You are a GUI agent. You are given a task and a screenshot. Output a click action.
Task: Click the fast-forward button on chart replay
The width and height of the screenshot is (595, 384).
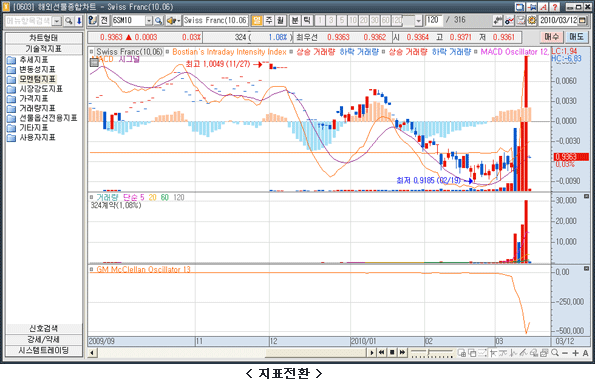tap(402, 353)
